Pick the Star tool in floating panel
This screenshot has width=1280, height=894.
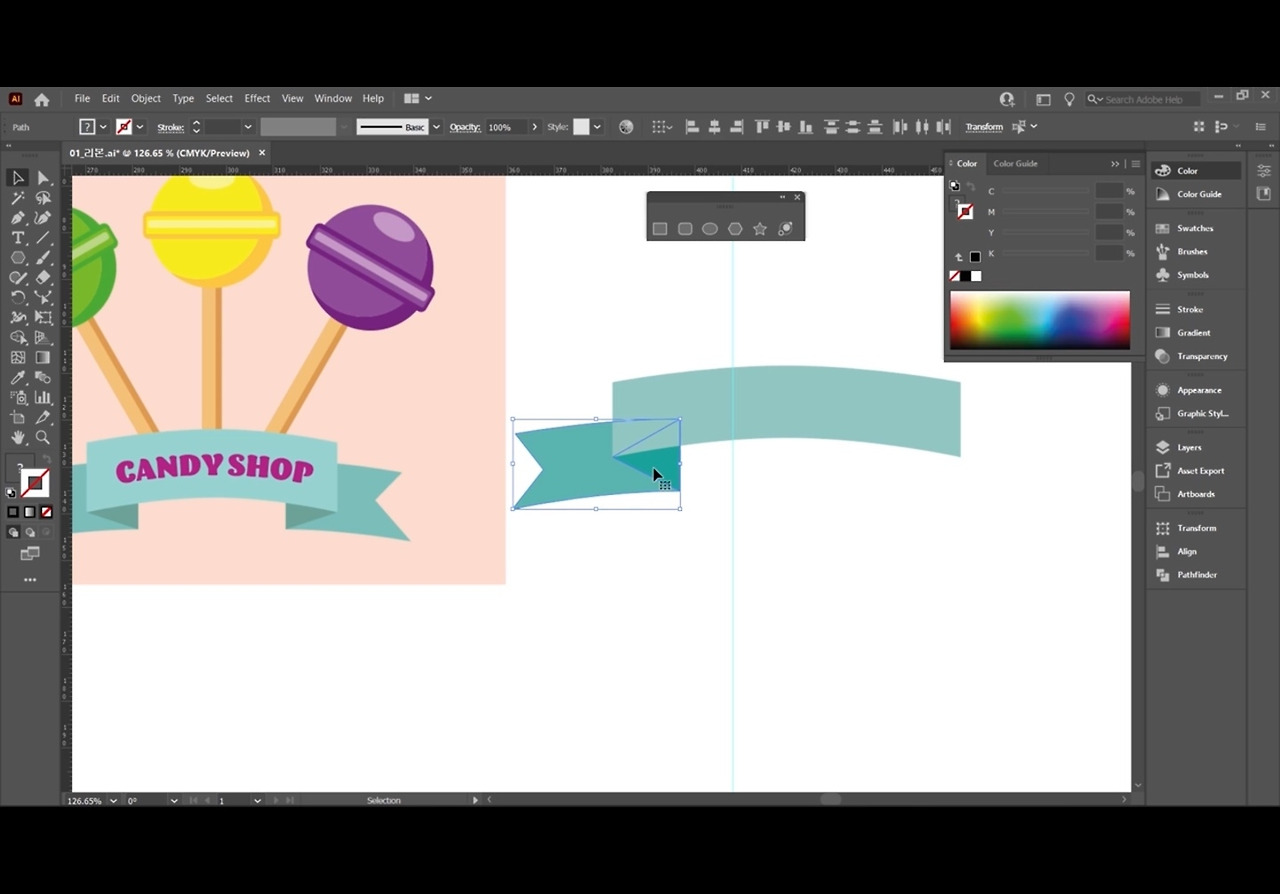(760, 229)
